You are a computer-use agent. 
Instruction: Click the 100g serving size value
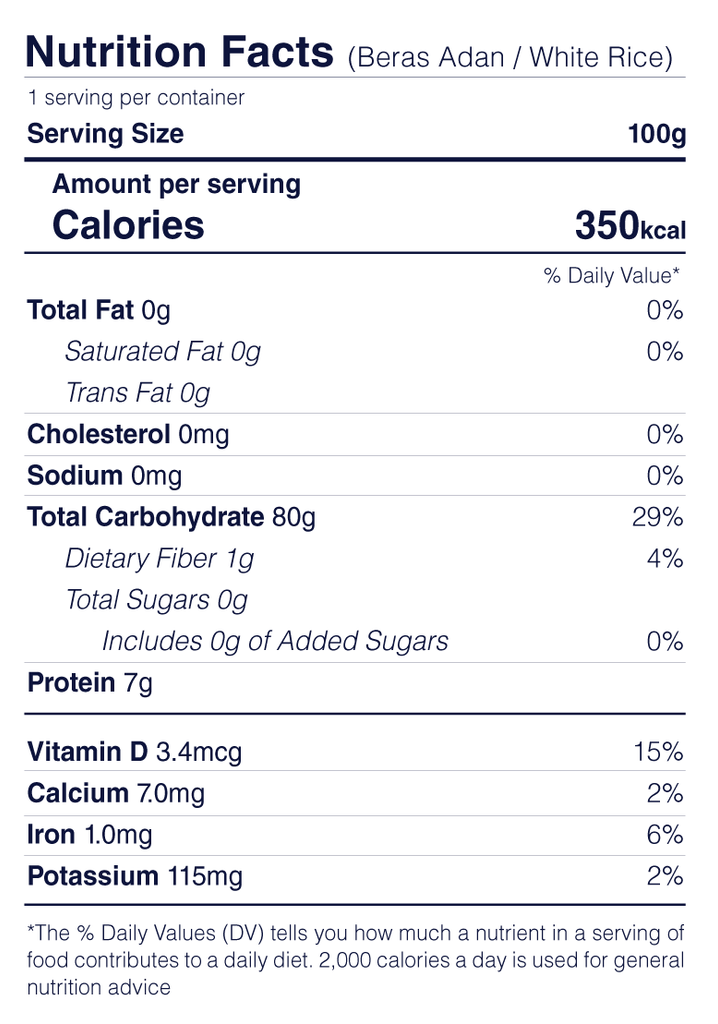point(657,134)
